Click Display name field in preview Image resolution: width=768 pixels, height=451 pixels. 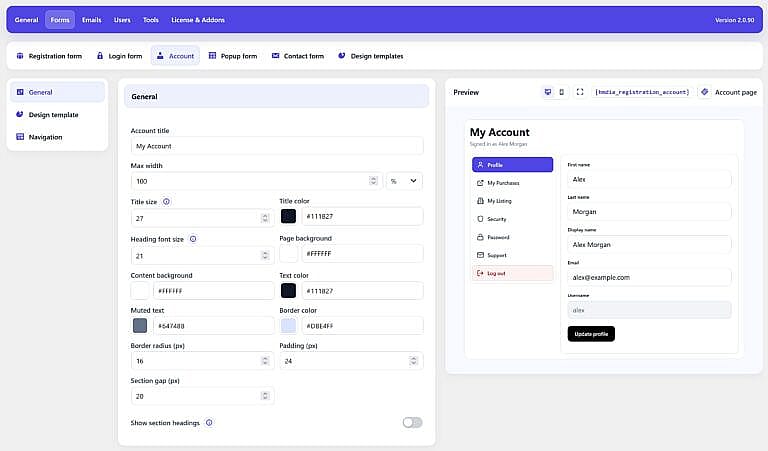(649, 244)
